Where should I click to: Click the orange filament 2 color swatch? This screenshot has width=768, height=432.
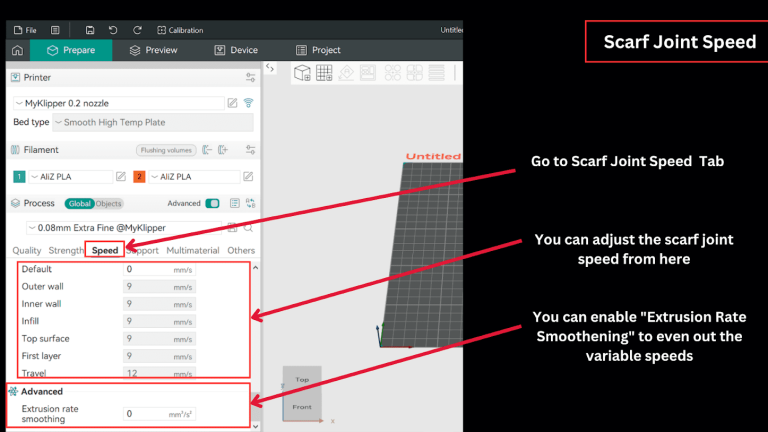pyautogui.click(x=139, y=176)
